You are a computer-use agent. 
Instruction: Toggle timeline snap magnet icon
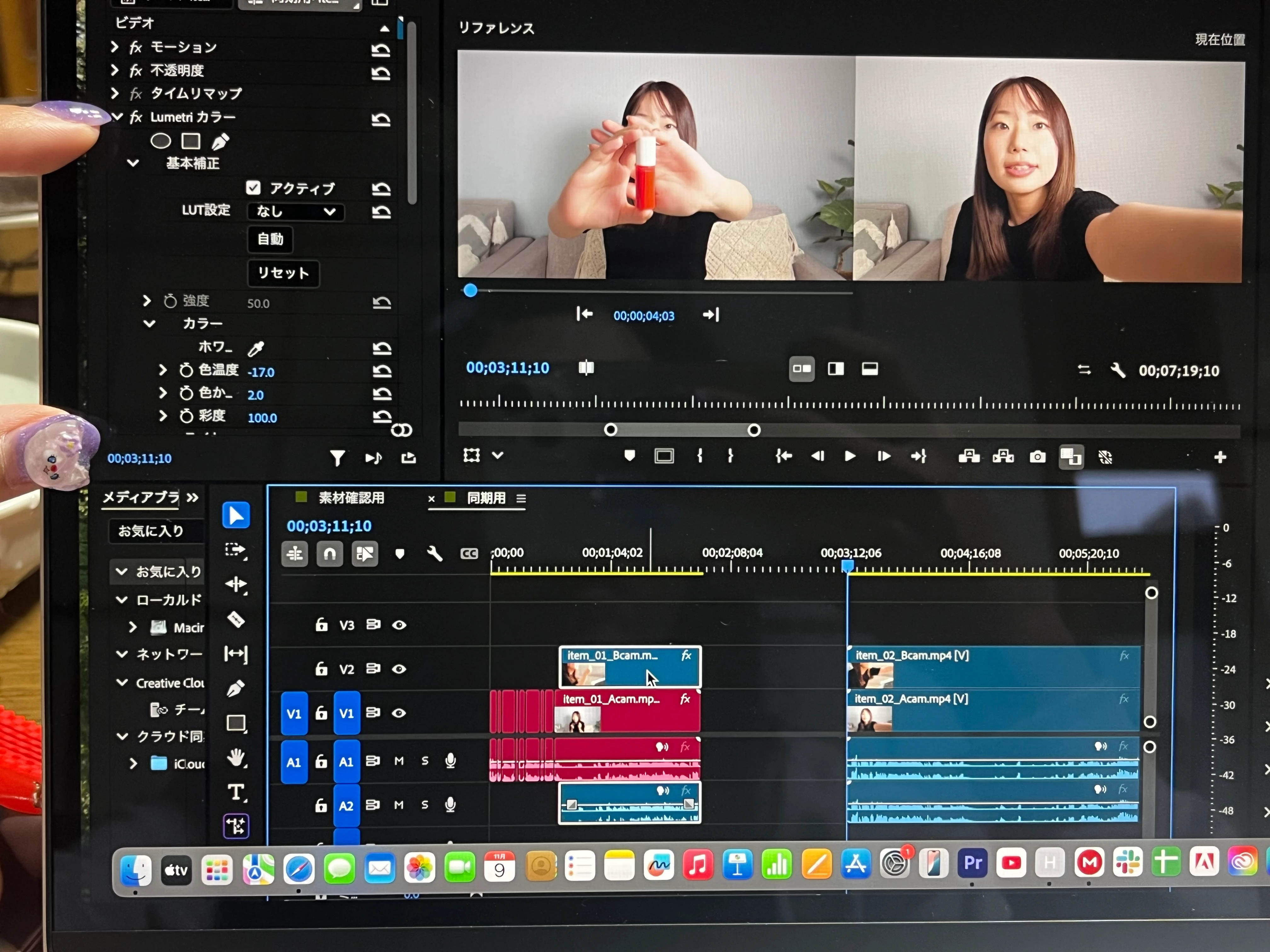pos(329,554)
